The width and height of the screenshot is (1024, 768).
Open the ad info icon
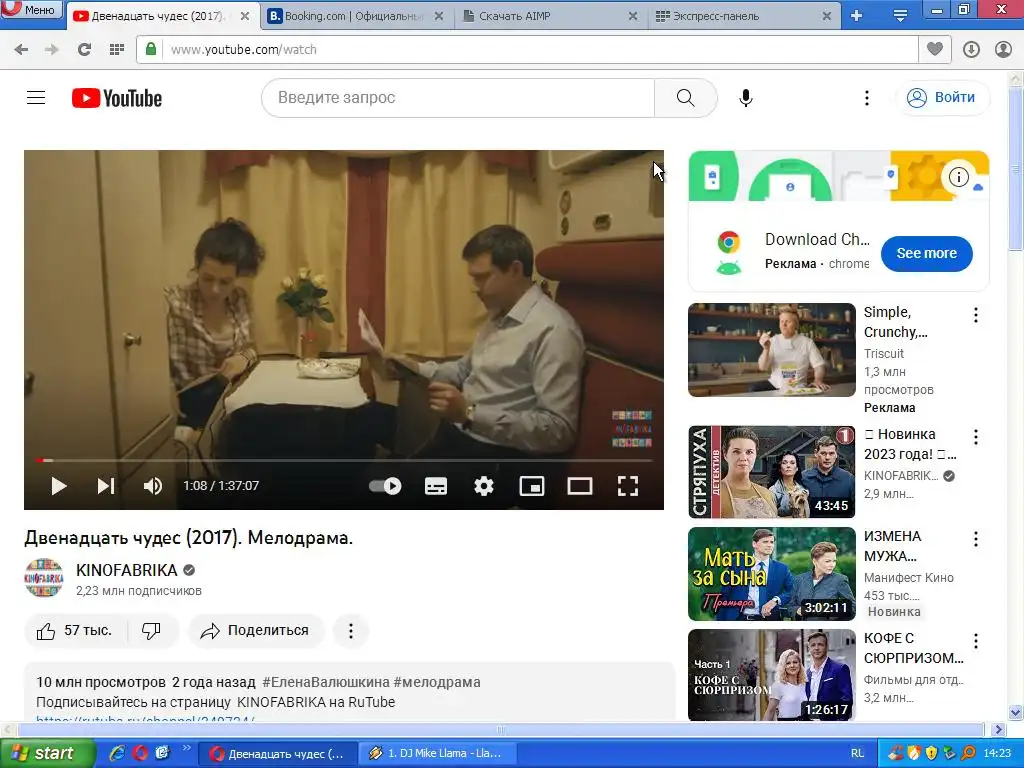[x=958, y=176]
